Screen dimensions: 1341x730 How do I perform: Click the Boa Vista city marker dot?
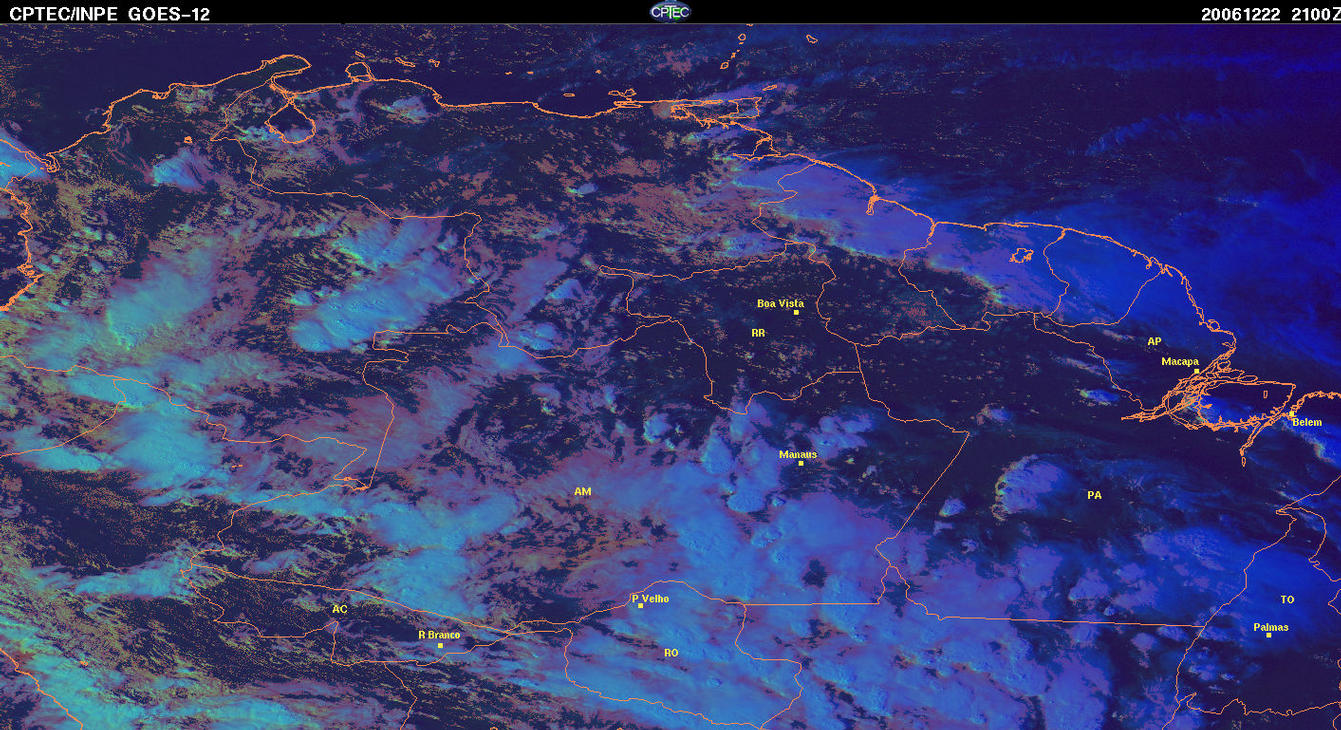[x=796, y=312]
